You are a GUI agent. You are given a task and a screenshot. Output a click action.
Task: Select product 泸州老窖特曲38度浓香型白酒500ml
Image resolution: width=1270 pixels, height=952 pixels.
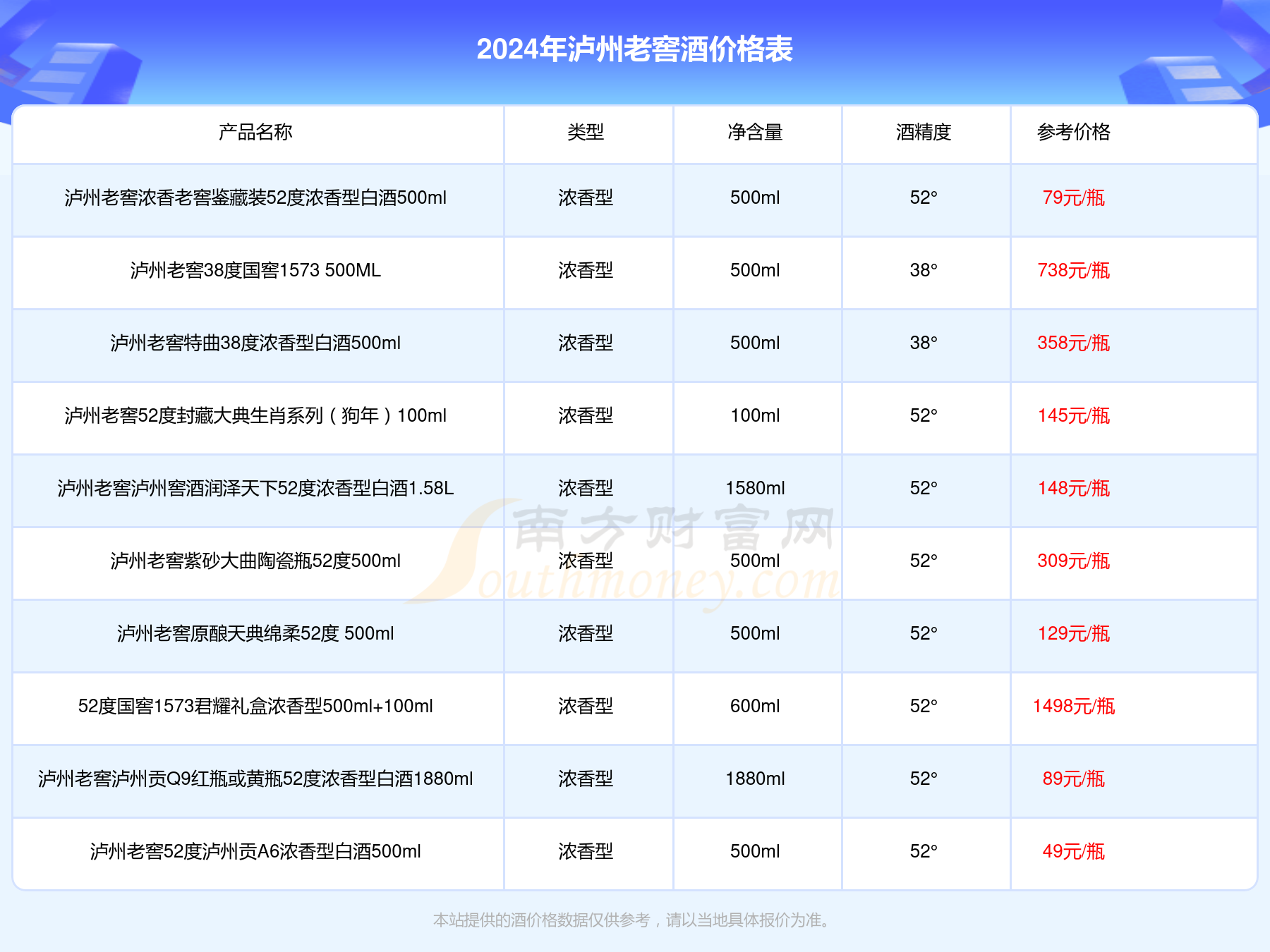255,343
